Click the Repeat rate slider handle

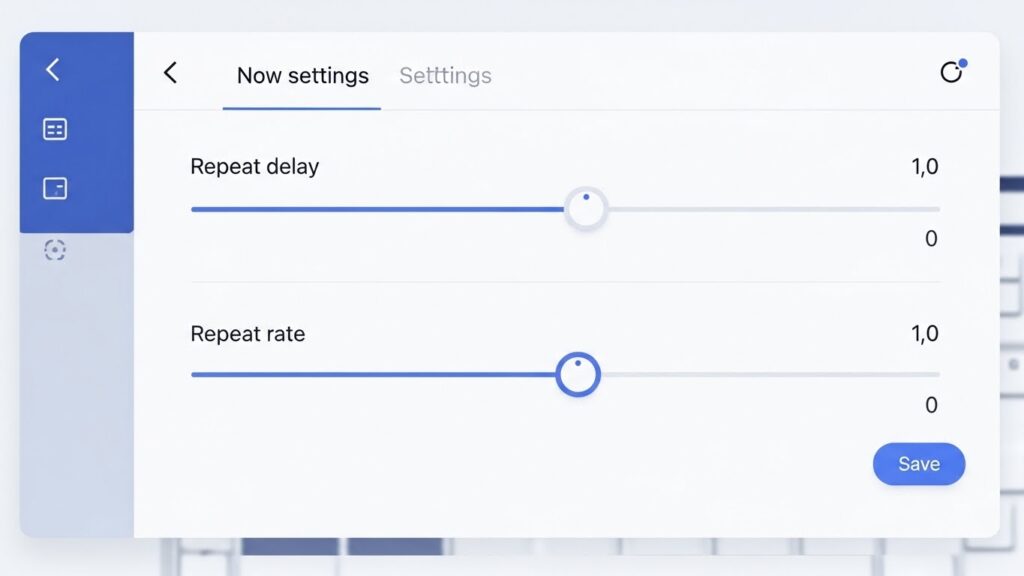[577, 375]
